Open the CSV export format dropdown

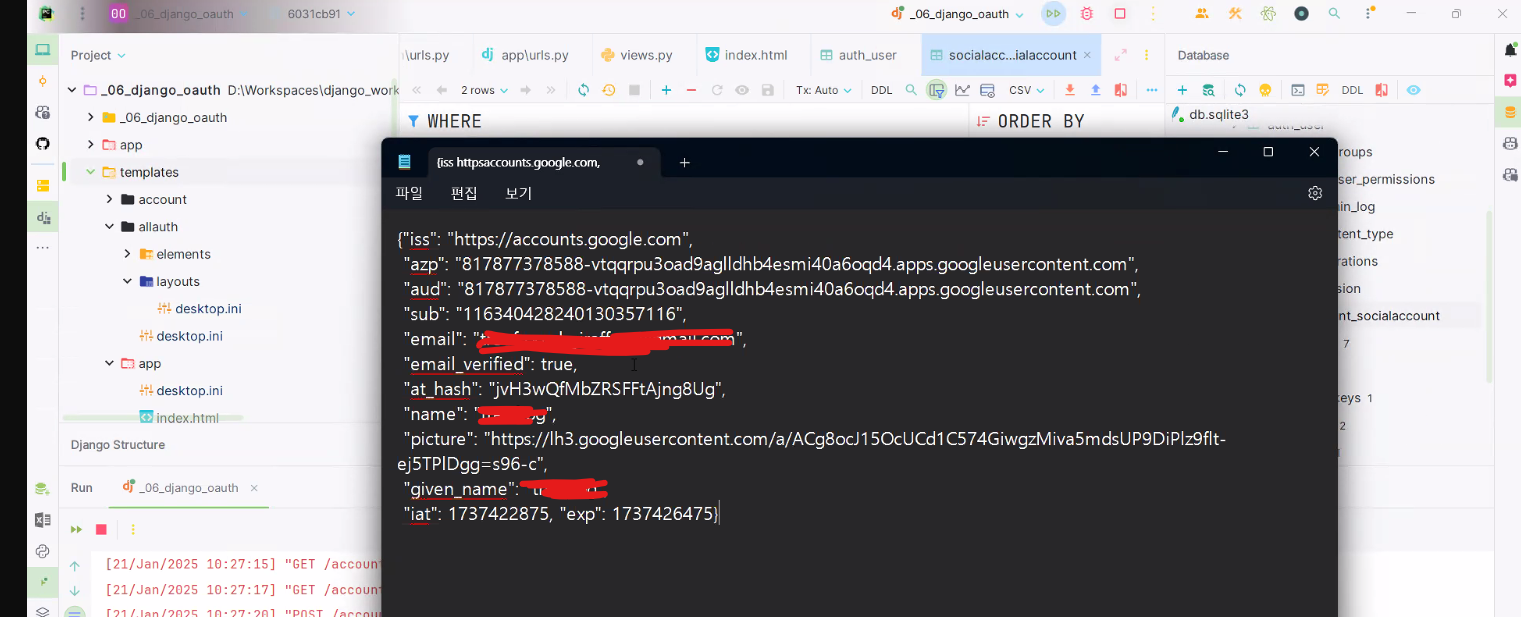[1026, 90]
